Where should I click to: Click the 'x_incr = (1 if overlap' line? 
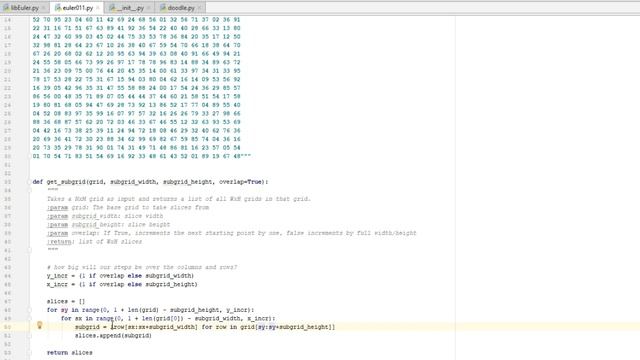[122, 284]
